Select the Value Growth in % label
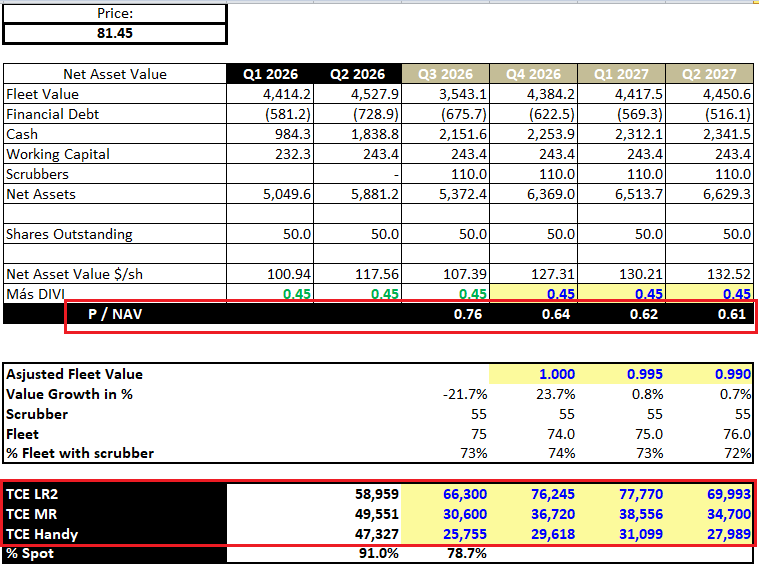Viewport: 759px width, 571px height. point(69,394)
